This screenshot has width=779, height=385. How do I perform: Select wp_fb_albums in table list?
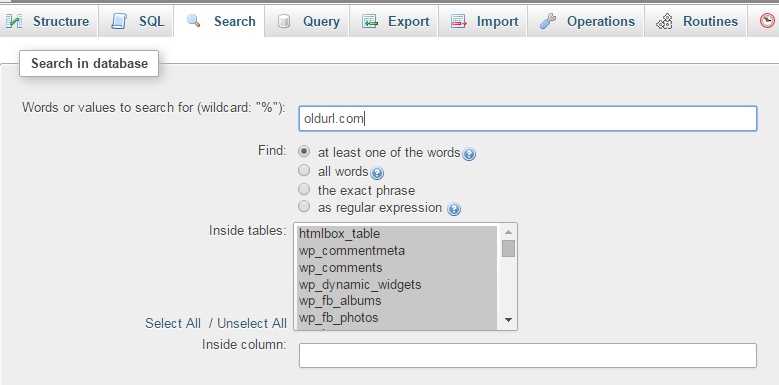396,301
